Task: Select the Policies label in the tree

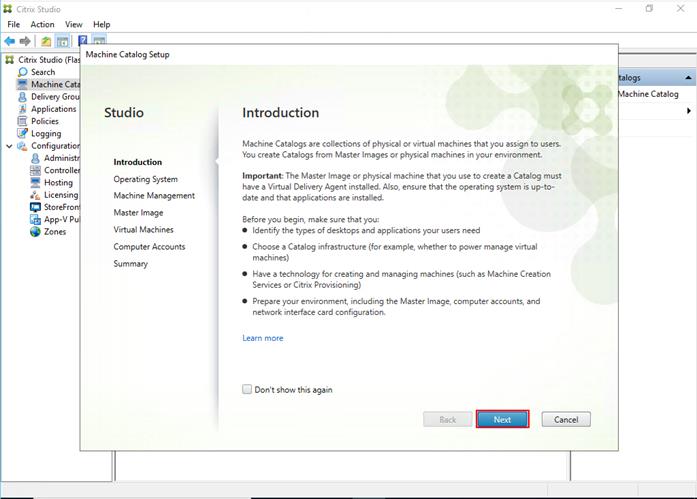Action: click(x=45, y=121)
